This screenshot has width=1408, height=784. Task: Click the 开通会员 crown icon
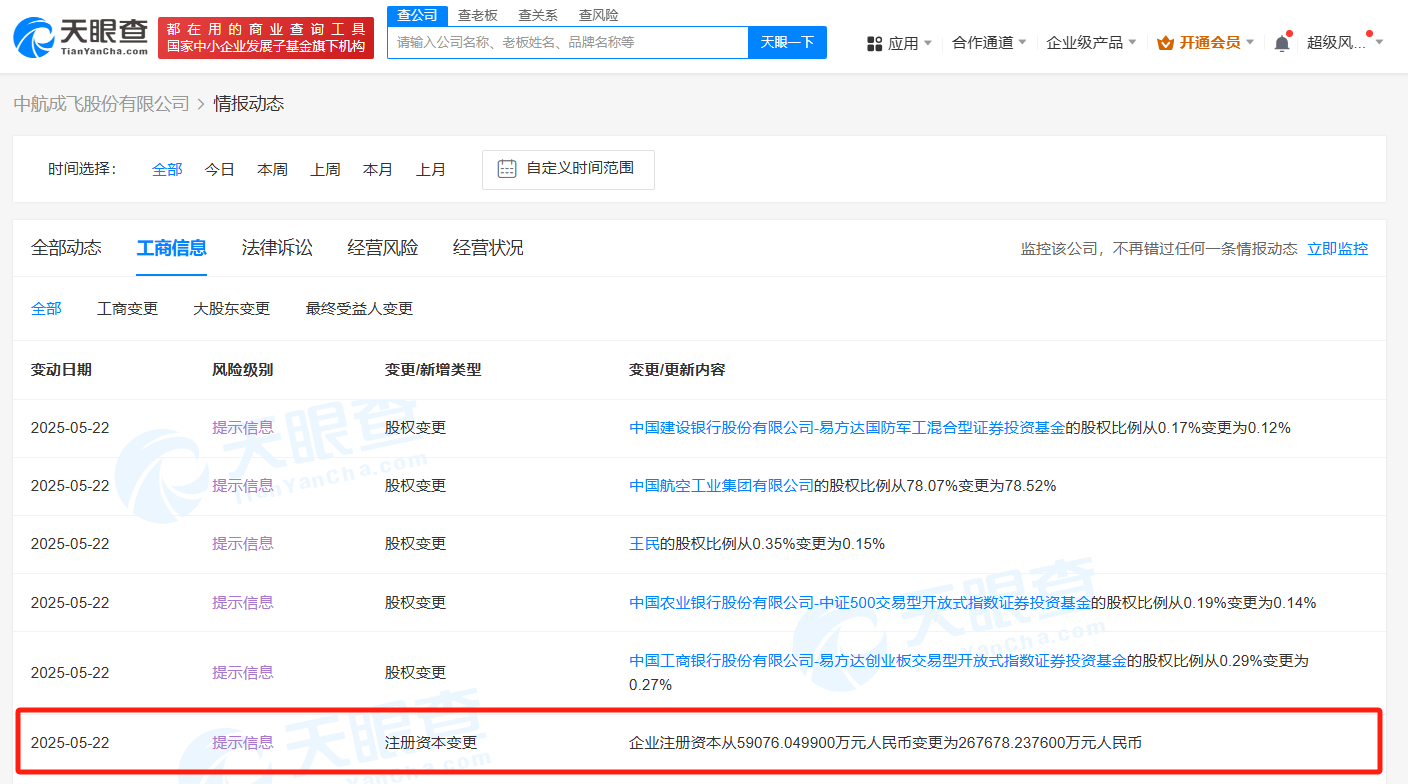pos(1165,43)
